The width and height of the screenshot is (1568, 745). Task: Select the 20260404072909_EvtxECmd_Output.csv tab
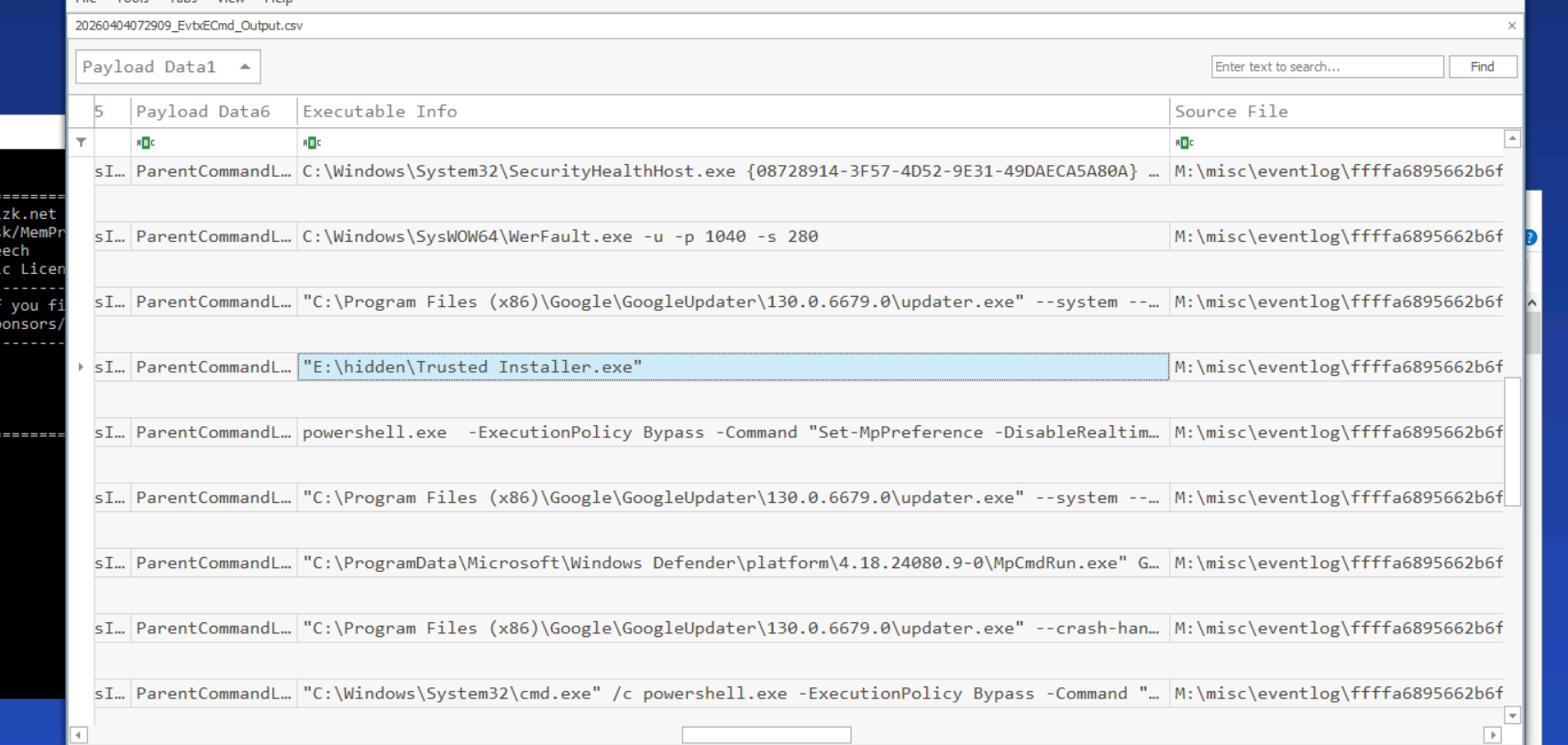click(x=189, y=26)
